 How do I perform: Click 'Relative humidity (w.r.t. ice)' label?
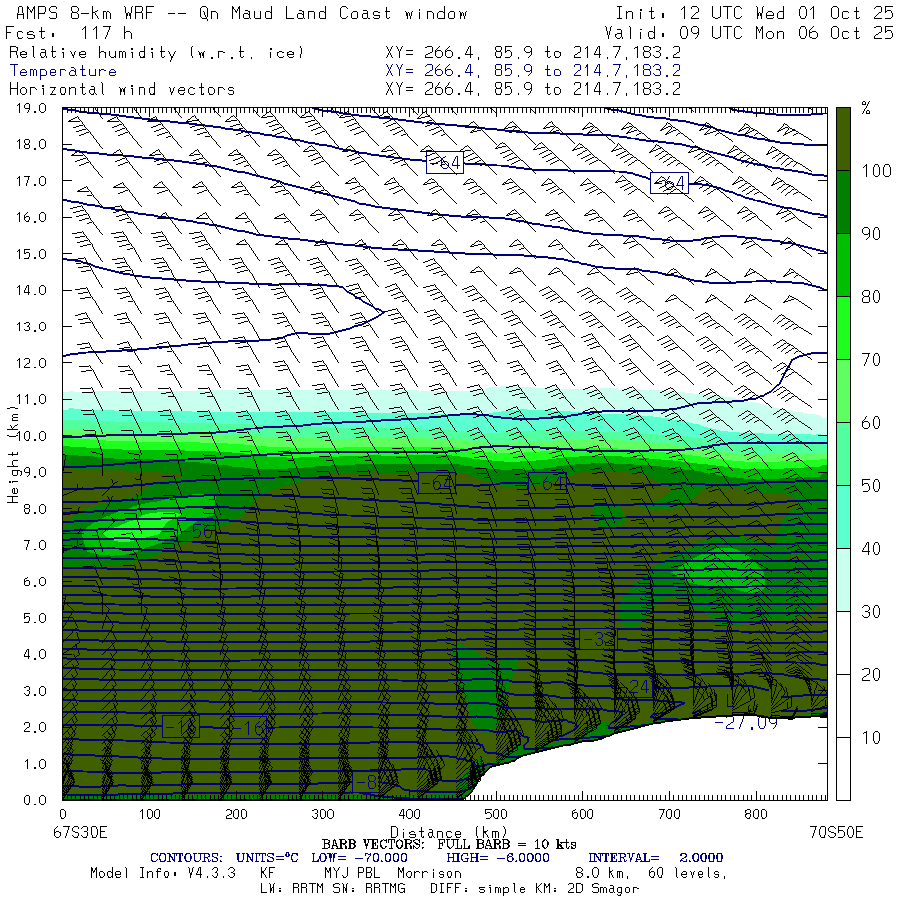[156, 53]
